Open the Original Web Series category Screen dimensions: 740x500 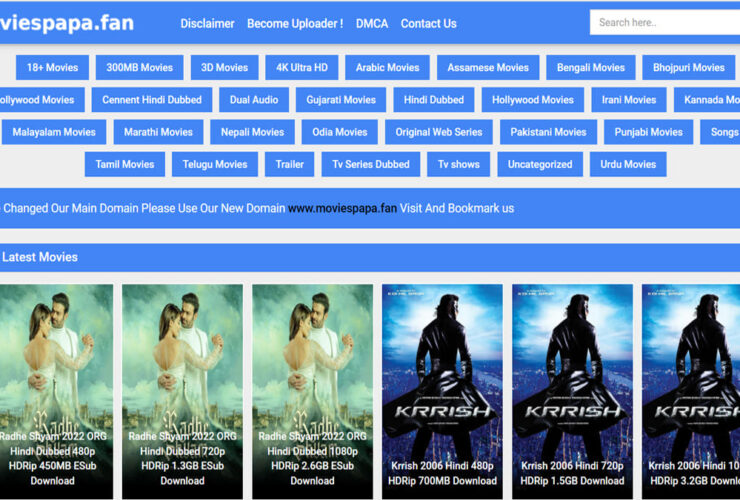pyautogui.click(x=439, y=132)
